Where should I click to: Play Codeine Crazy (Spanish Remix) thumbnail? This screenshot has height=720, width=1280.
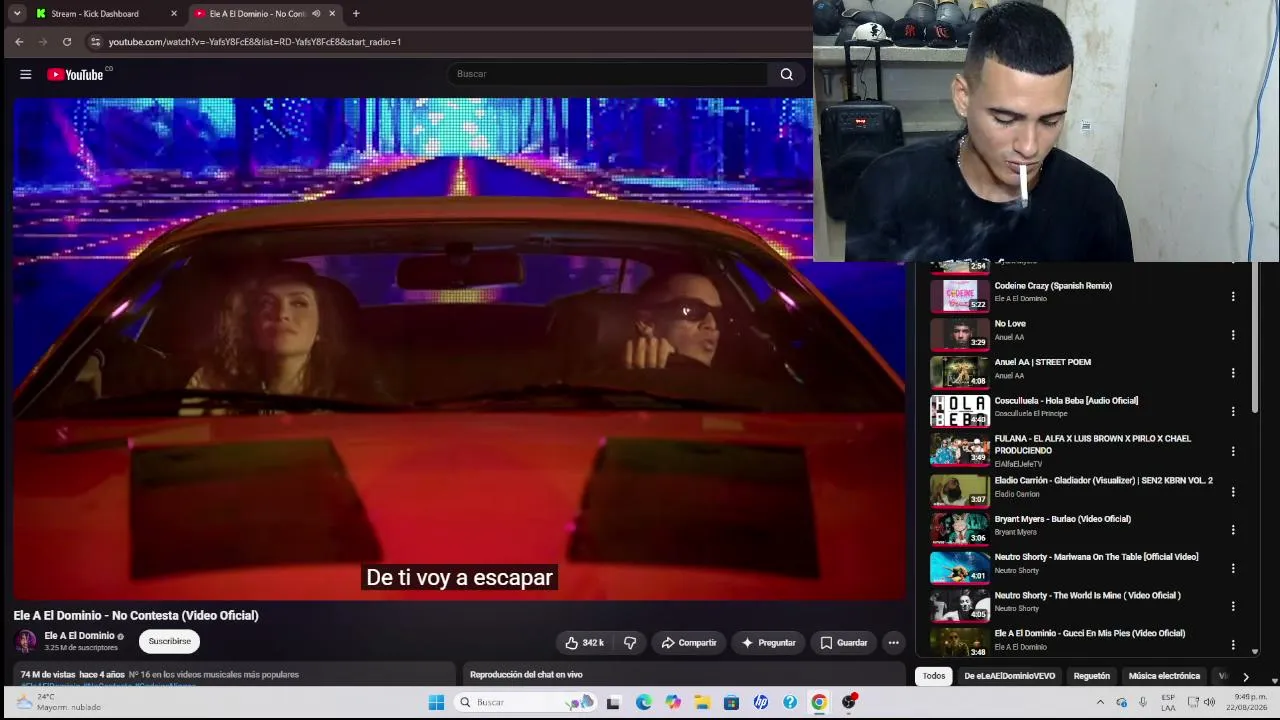coord(960,295)
